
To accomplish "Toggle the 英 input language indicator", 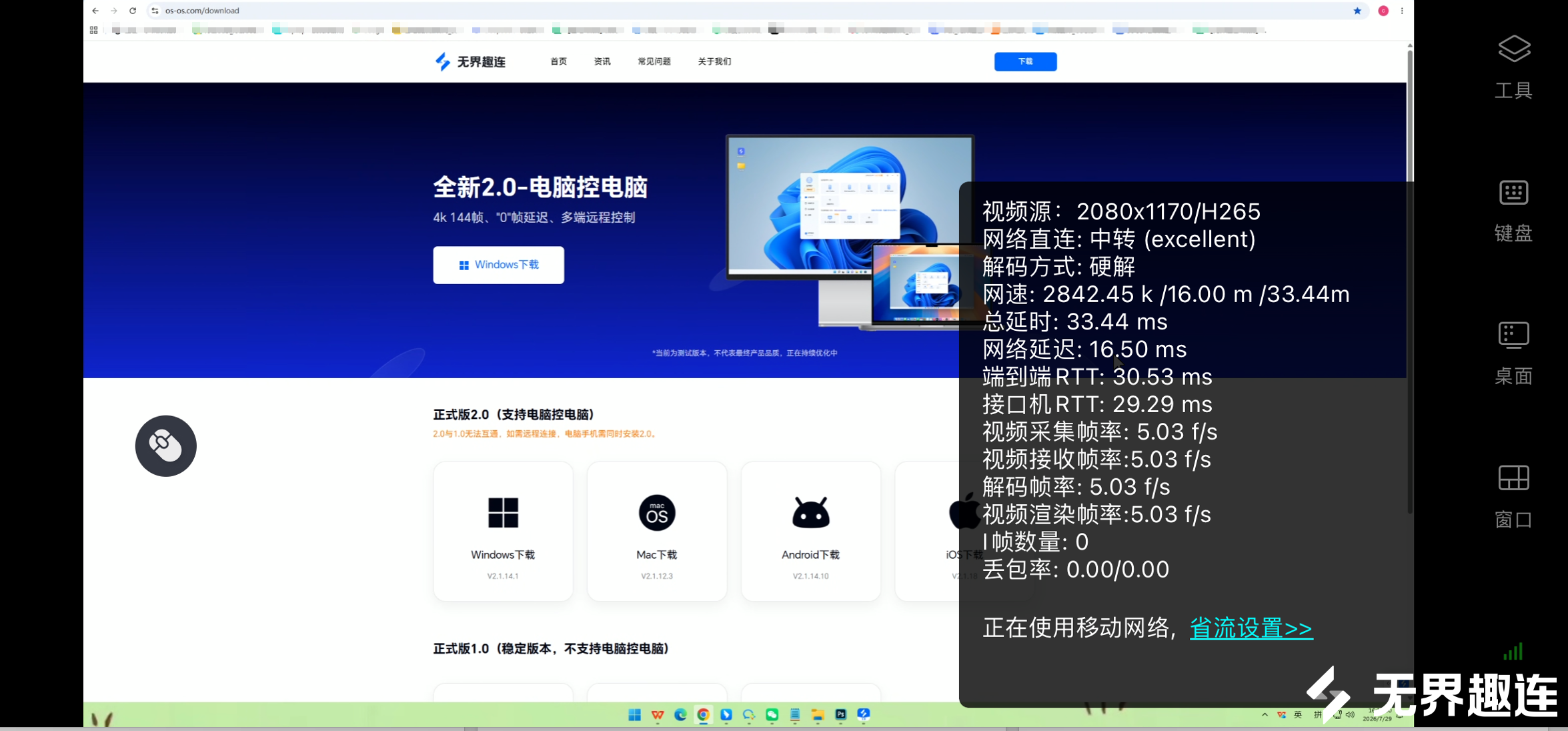I will [x=1298, y=715].
